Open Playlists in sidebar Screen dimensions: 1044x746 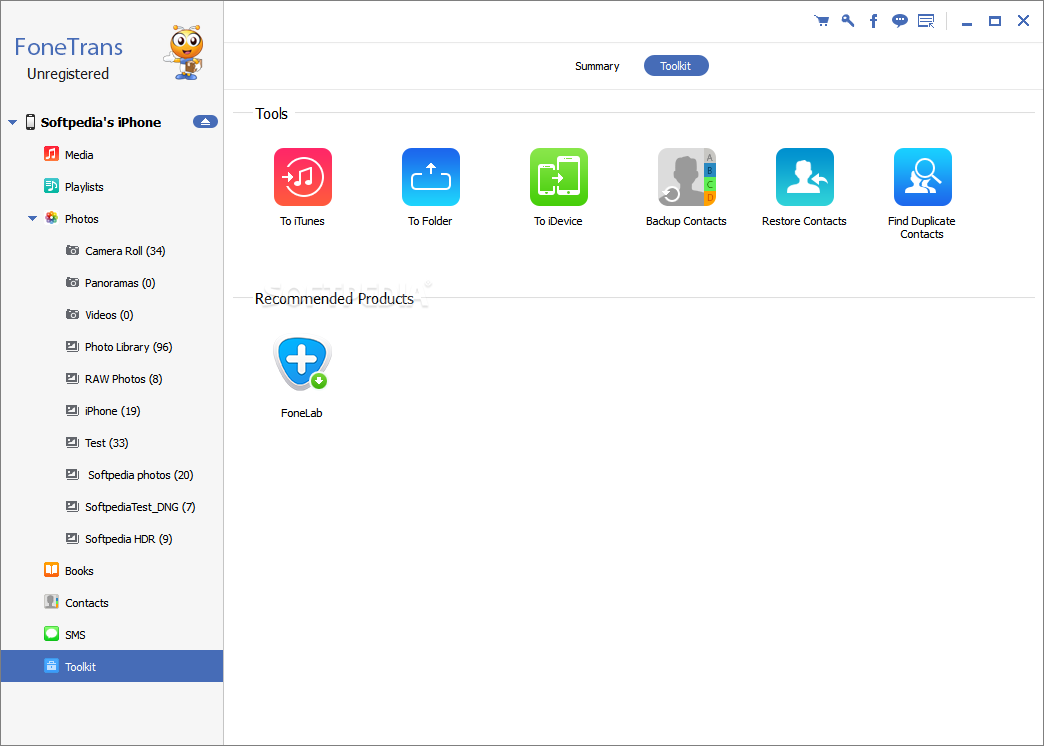coord(112,186)
